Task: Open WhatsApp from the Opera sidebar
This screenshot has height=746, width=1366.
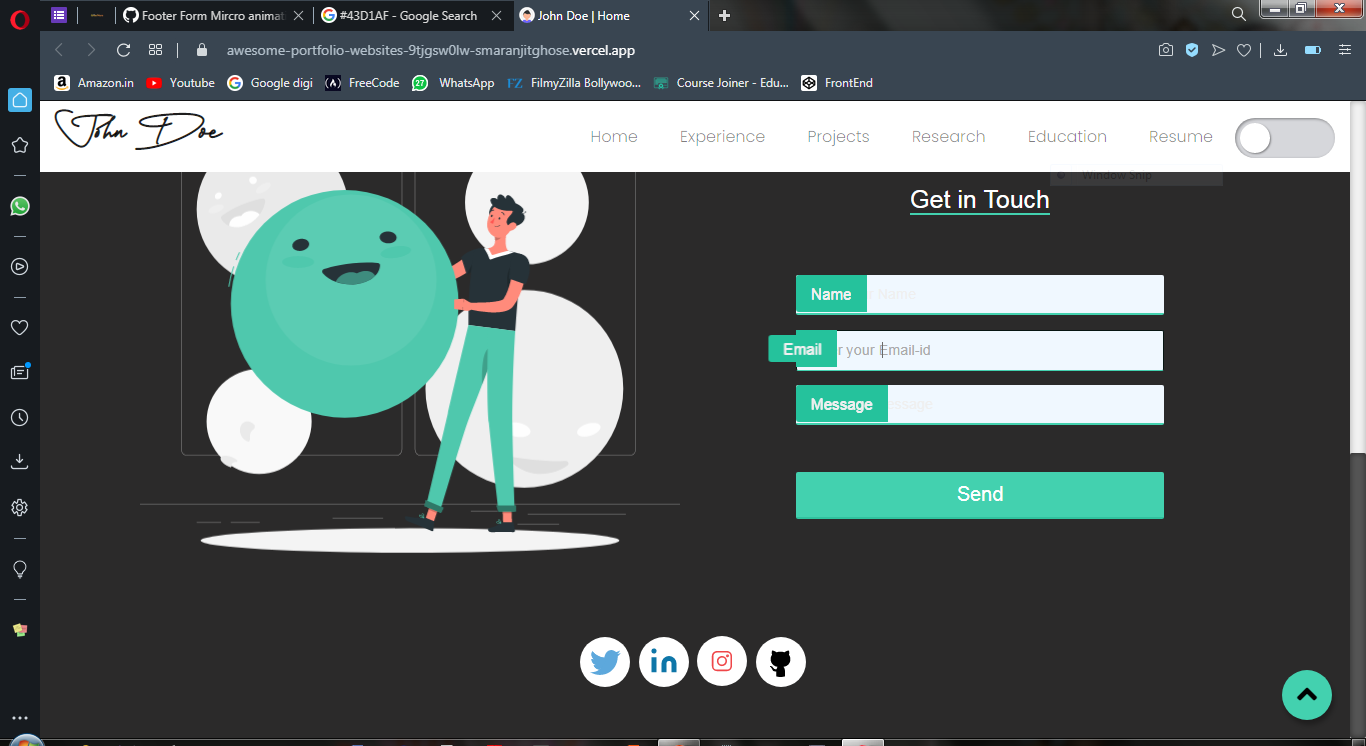Action: coord(19,207)
